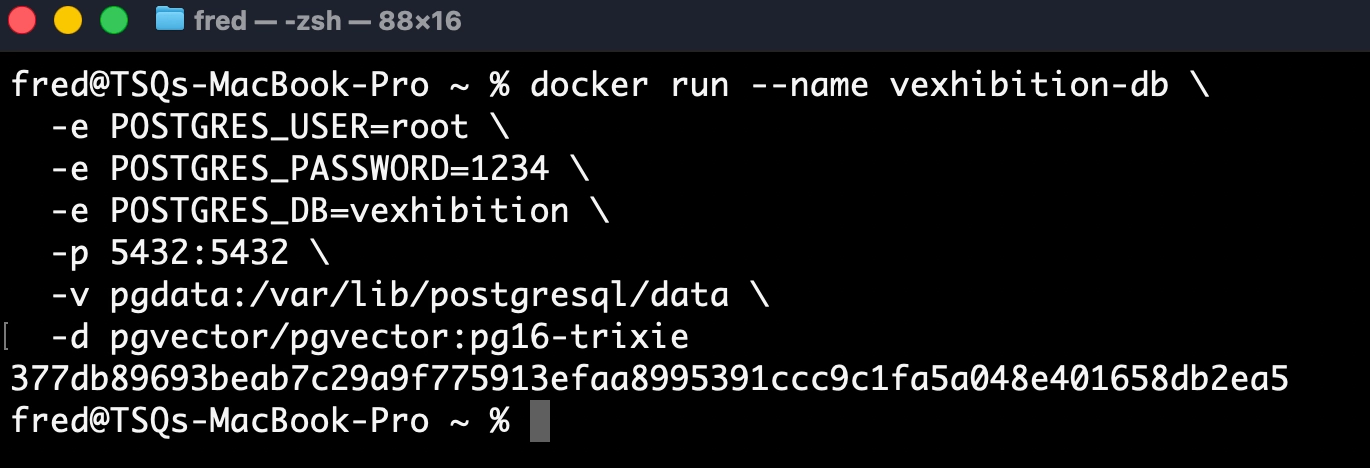Click the image name "pgvector/pgvector:pg16-trixie"
The image size is (1370, 468).
click(x=400, y=337)
